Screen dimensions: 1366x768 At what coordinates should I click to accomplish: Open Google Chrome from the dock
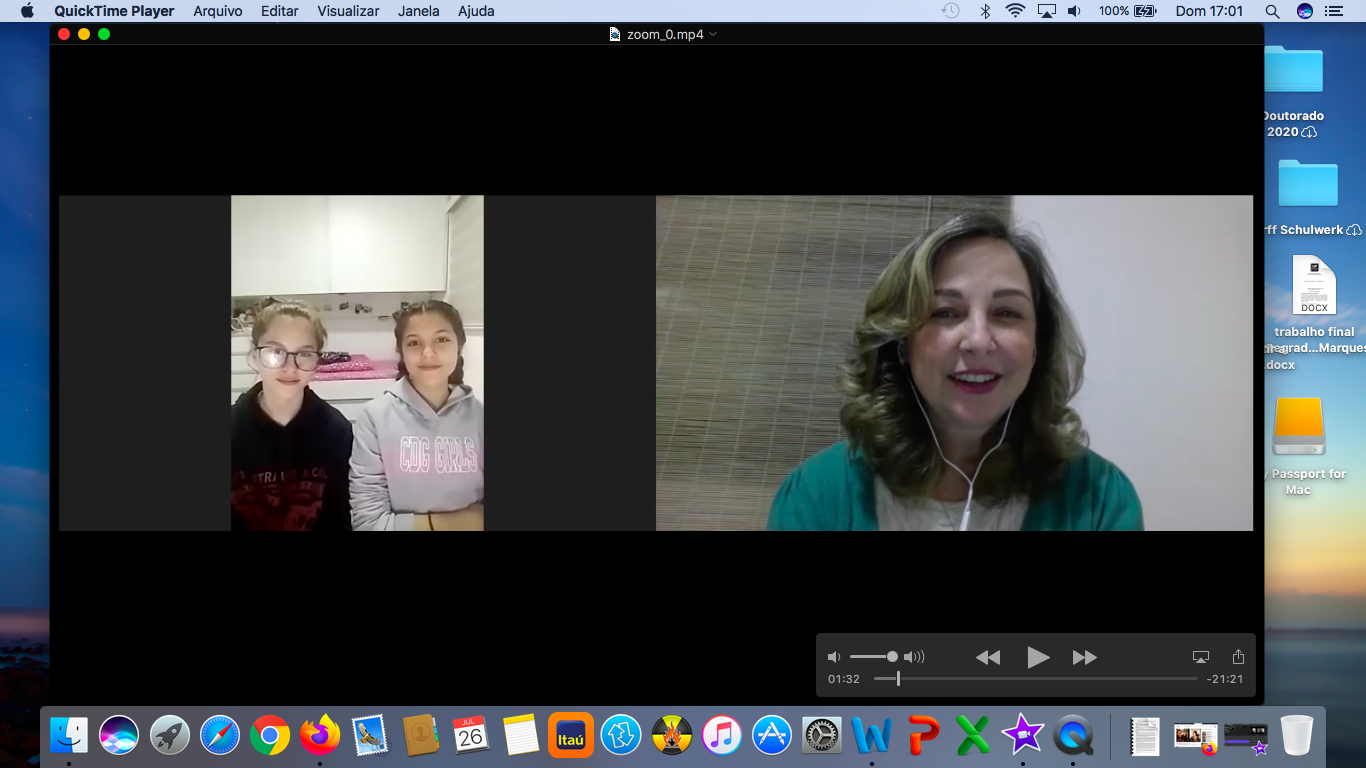[270, 736]
